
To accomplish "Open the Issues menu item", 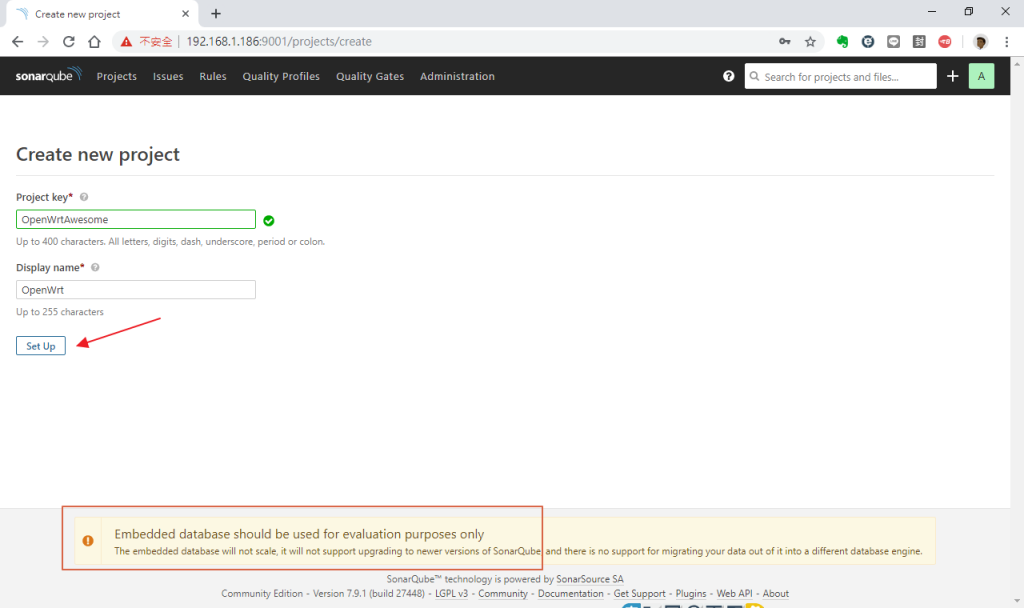I will pyautogui.click(x=168, y=76).
